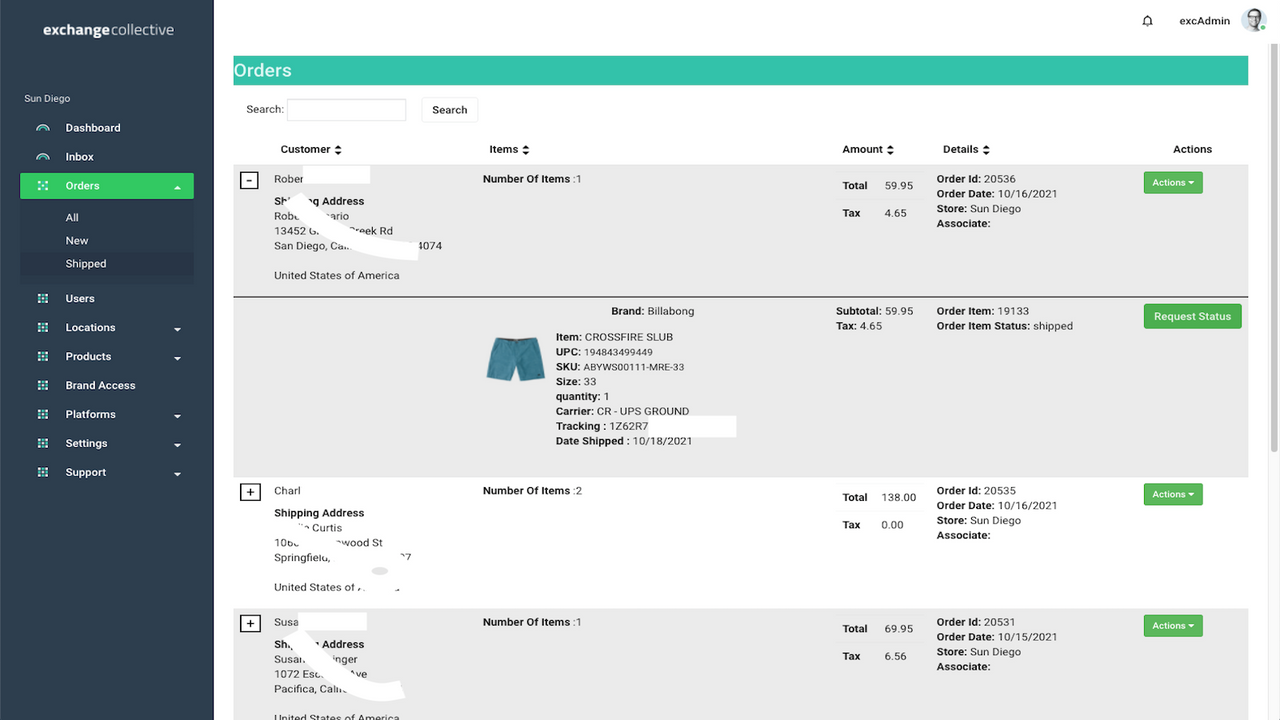
Task: Click Order Id 20535 text
Action: click(x=976, y=491)
